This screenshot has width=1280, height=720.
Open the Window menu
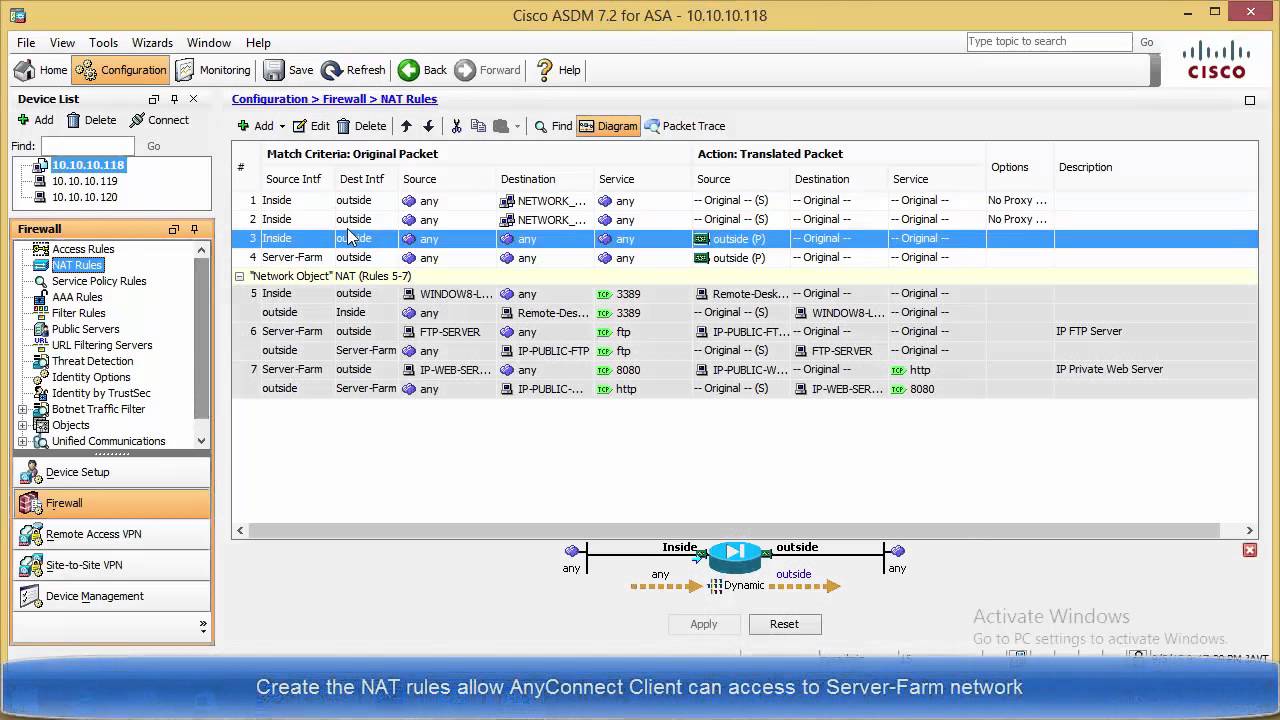(x=209, y=43)
